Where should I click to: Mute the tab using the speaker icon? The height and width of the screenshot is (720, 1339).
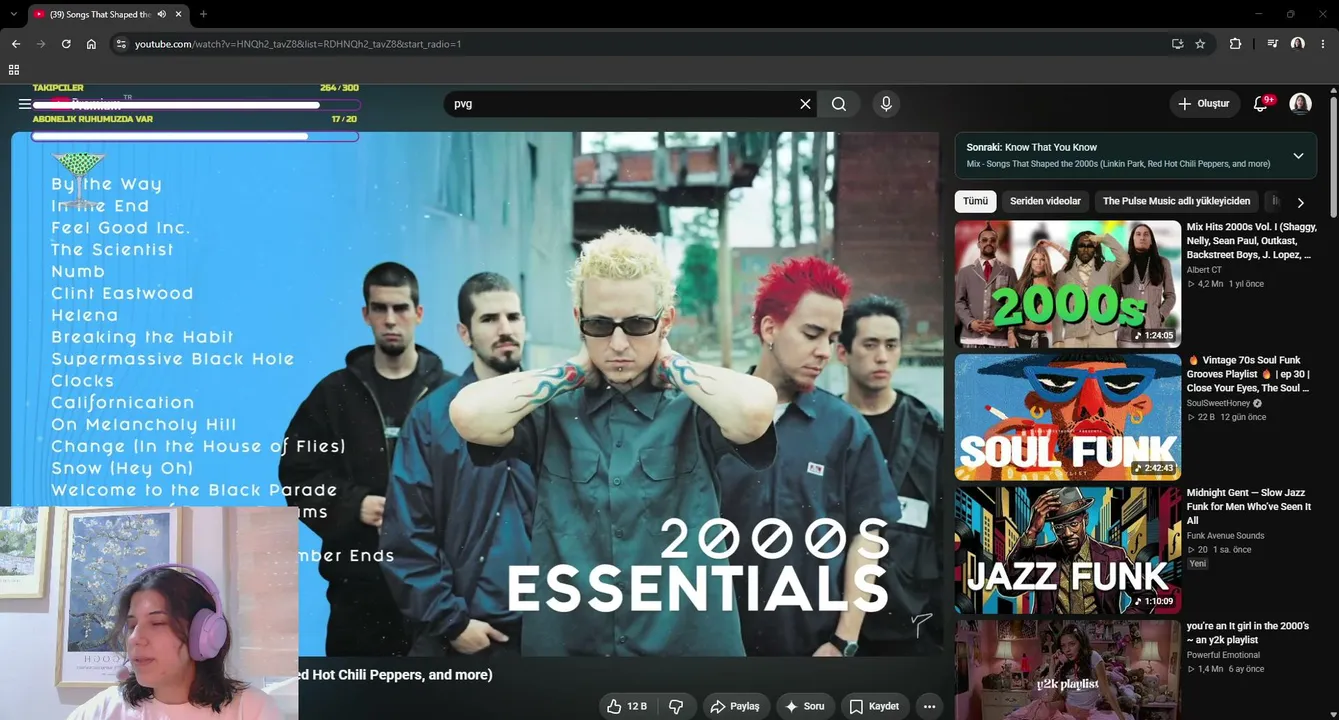pyautogui.click(x=162, y=14)
